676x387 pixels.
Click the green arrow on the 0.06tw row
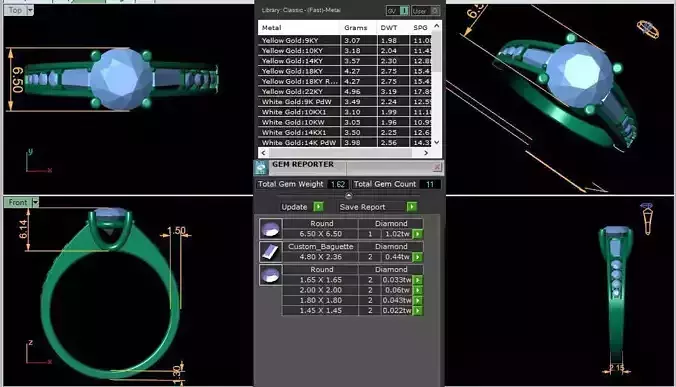point(417,290)
